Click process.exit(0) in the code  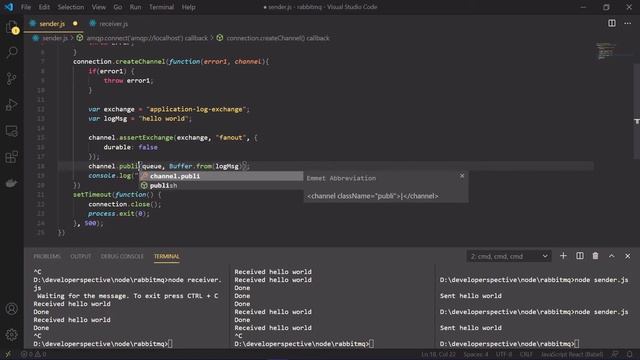[118, 213]
